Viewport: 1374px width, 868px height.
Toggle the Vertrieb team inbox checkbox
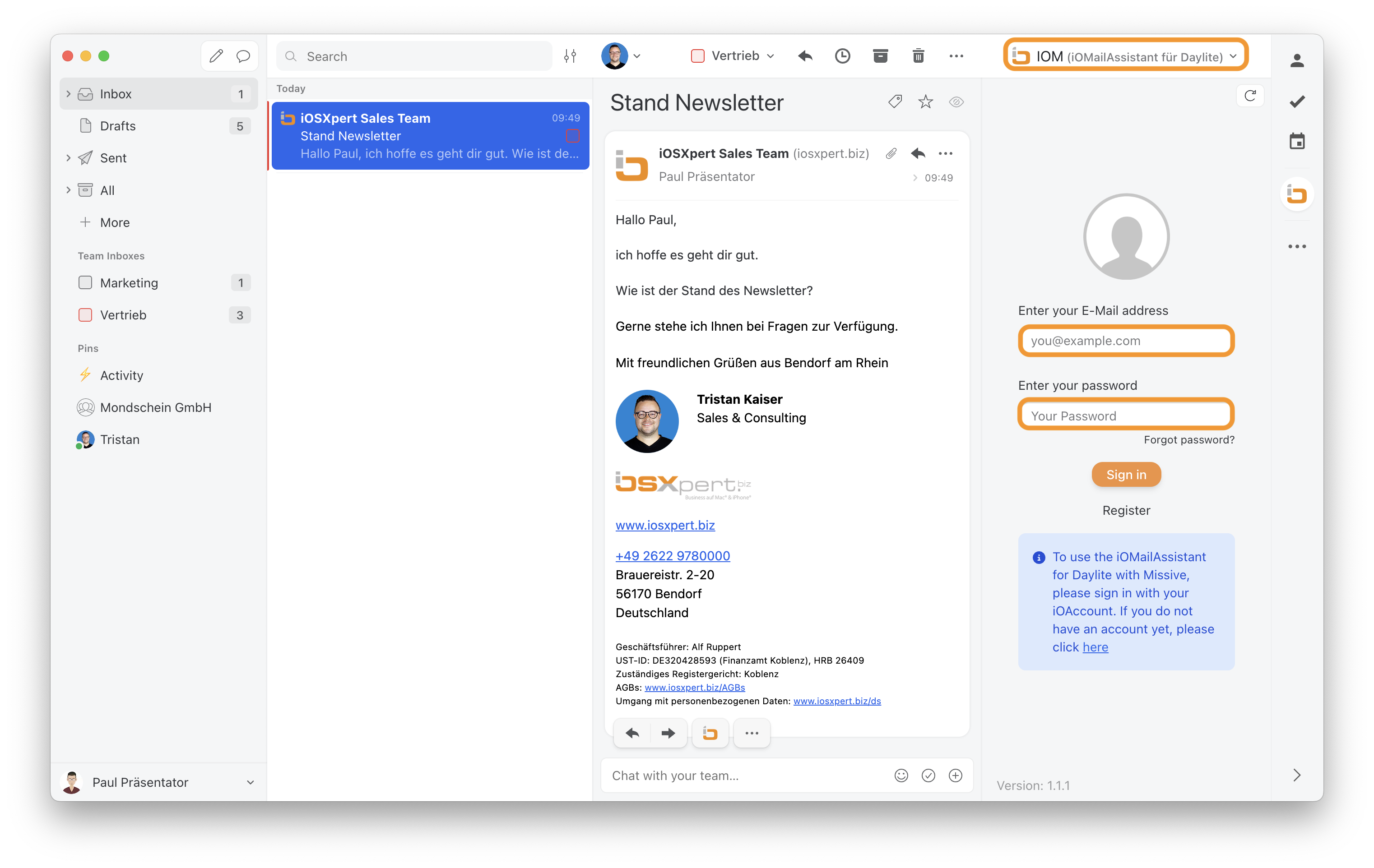point(85,315)
